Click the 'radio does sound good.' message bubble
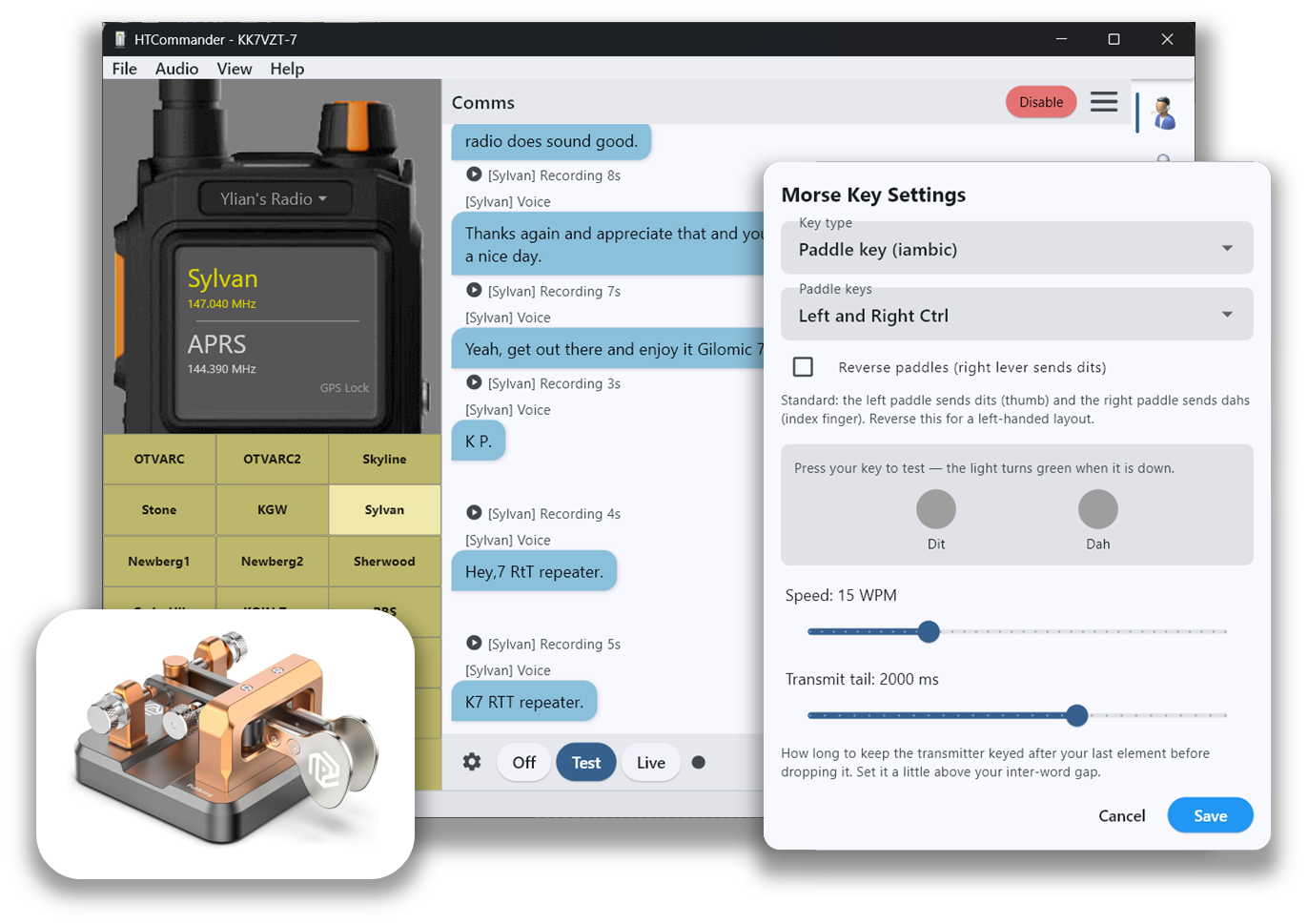The height and width of the screenshot is (924, 1308). pos(551,141)
